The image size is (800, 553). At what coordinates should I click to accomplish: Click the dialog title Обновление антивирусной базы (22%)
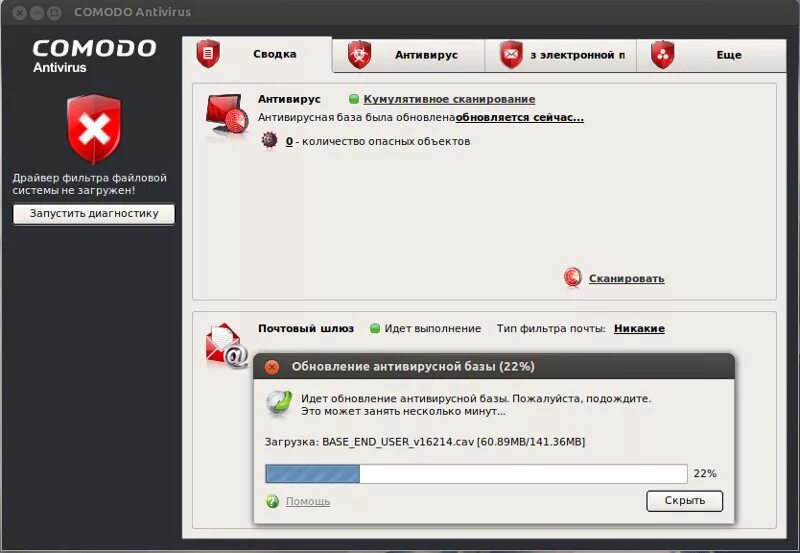click(x=413, y=367)
